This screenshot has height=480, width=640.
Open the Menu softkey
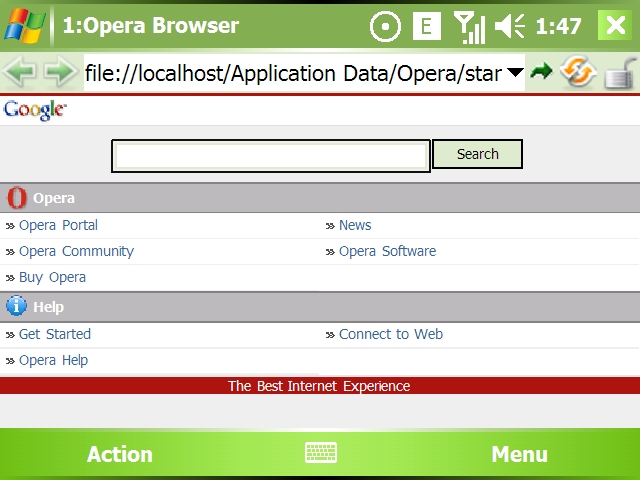(519, 454)
